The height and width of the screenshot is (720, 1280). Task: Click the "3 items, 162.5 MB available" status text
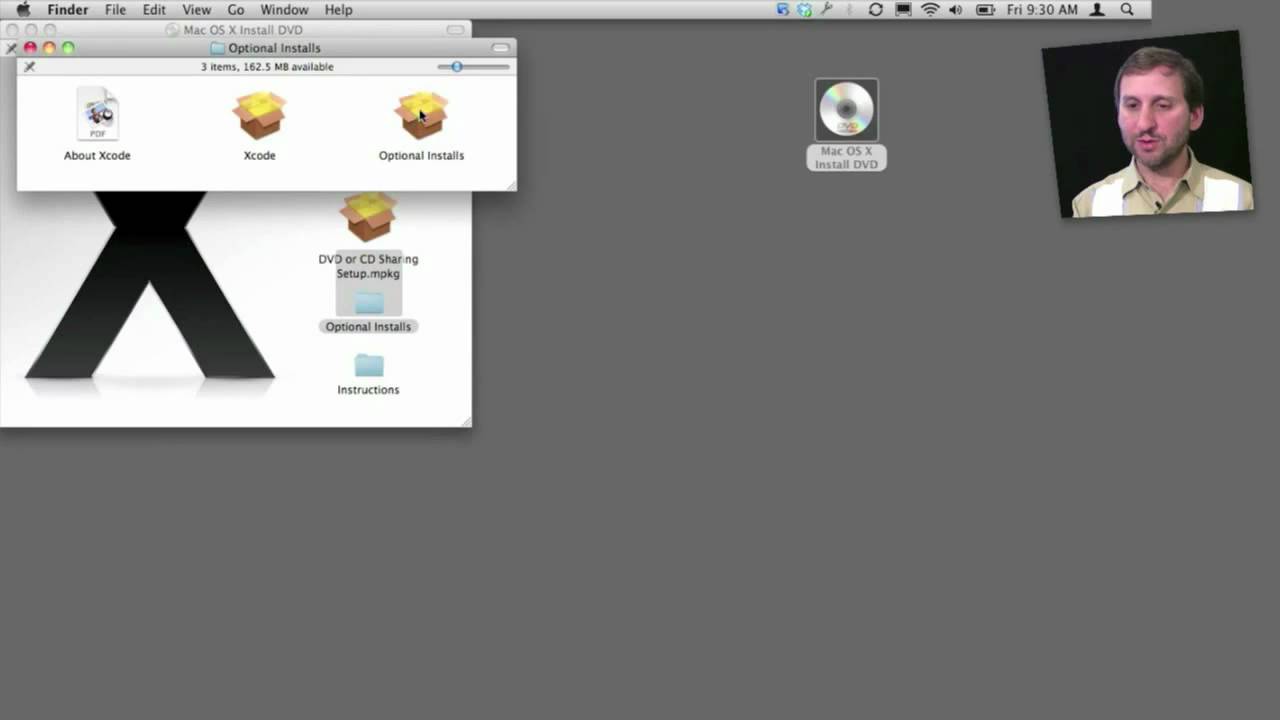pos(267,67)
